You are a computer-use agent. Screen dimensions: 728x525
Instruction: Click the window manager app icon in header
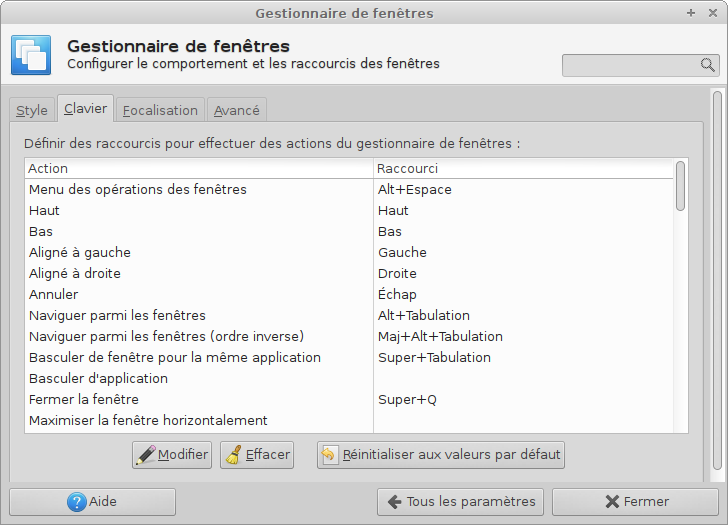pos(31,55)
